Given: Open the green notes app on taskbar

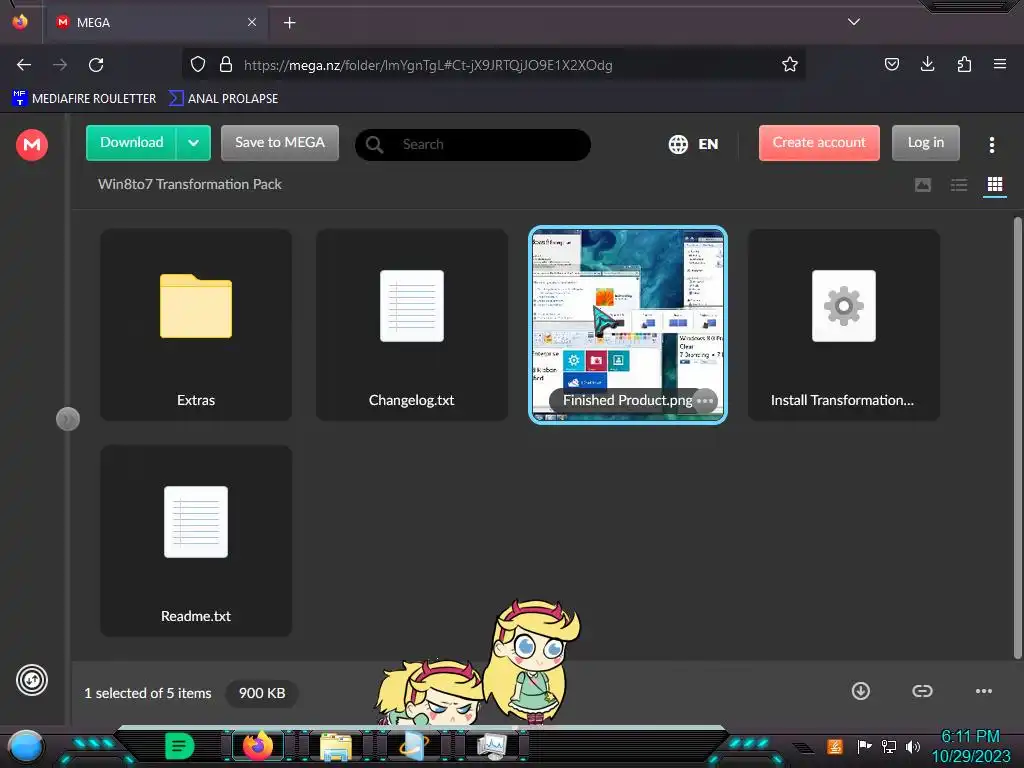Looking at the screenshot, I should tap(179, 746).
